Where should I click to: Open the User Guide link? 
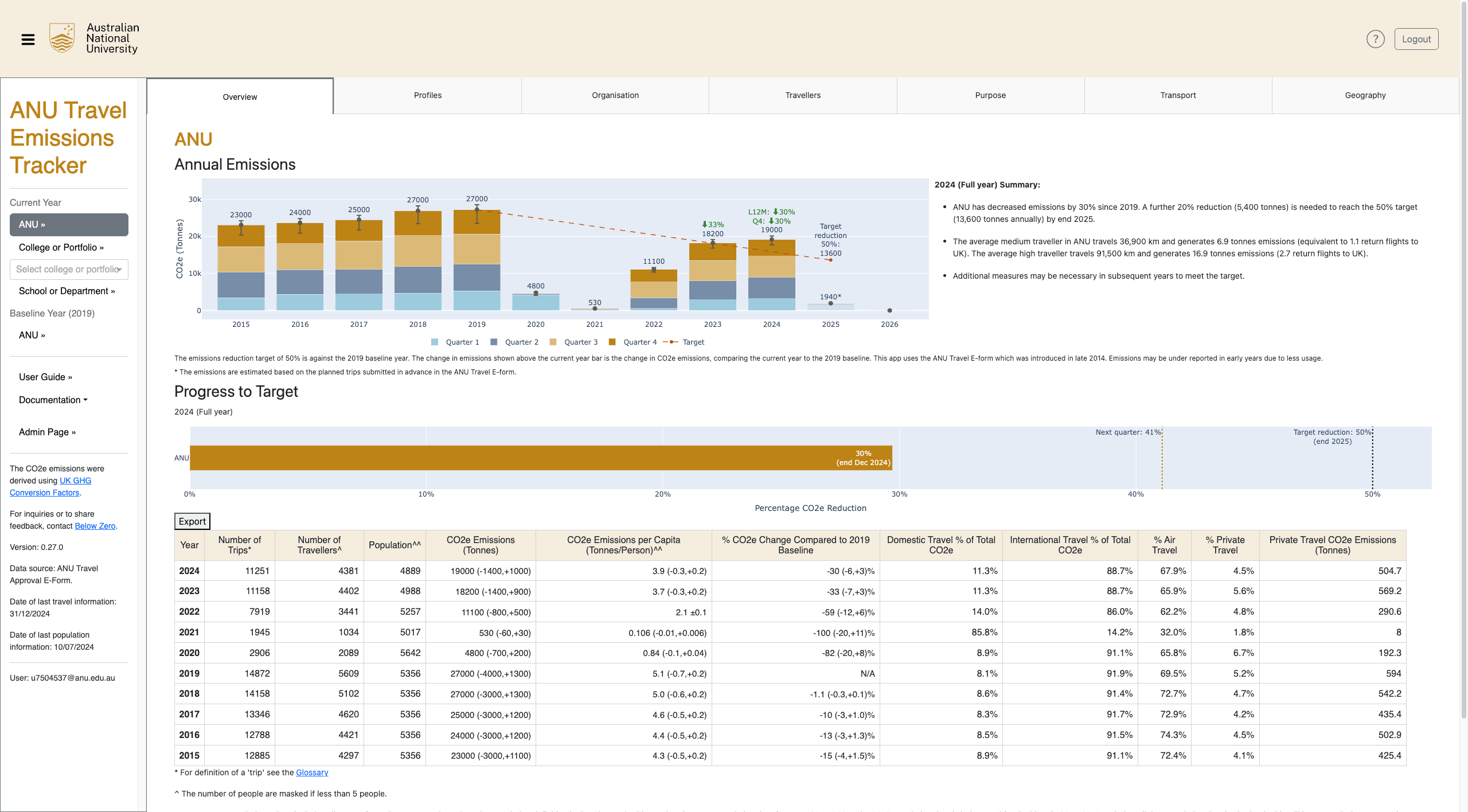coord(46,377)
